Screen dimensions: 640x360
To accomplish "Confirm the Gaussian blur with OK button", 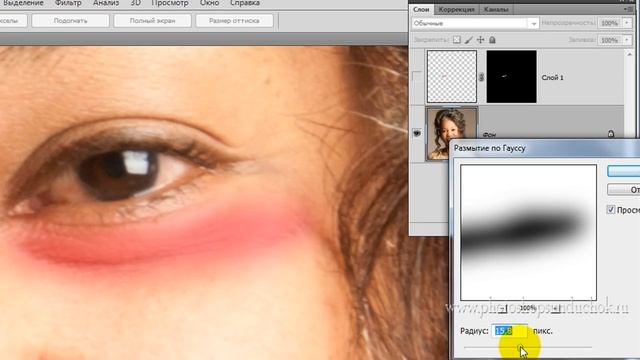I will pos(624,171).
